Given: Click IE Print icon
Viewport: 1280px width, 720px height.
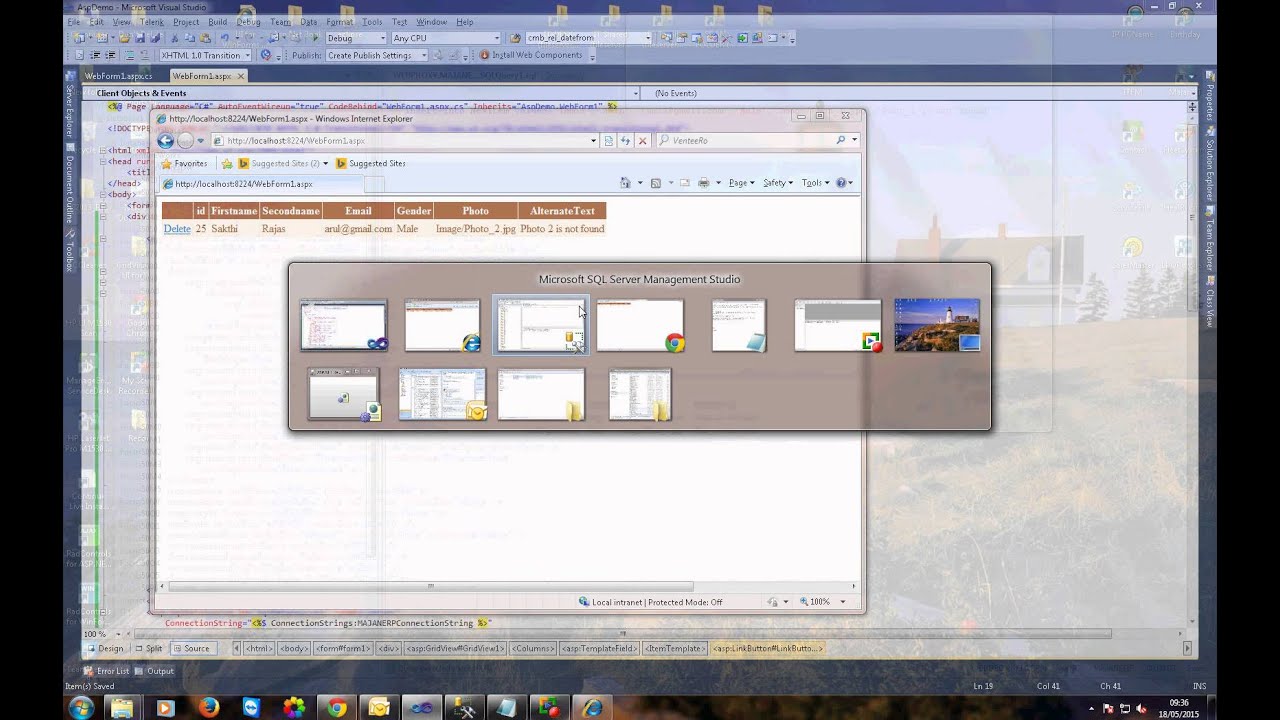Looking at the screenshot, I should pos(704,183).
